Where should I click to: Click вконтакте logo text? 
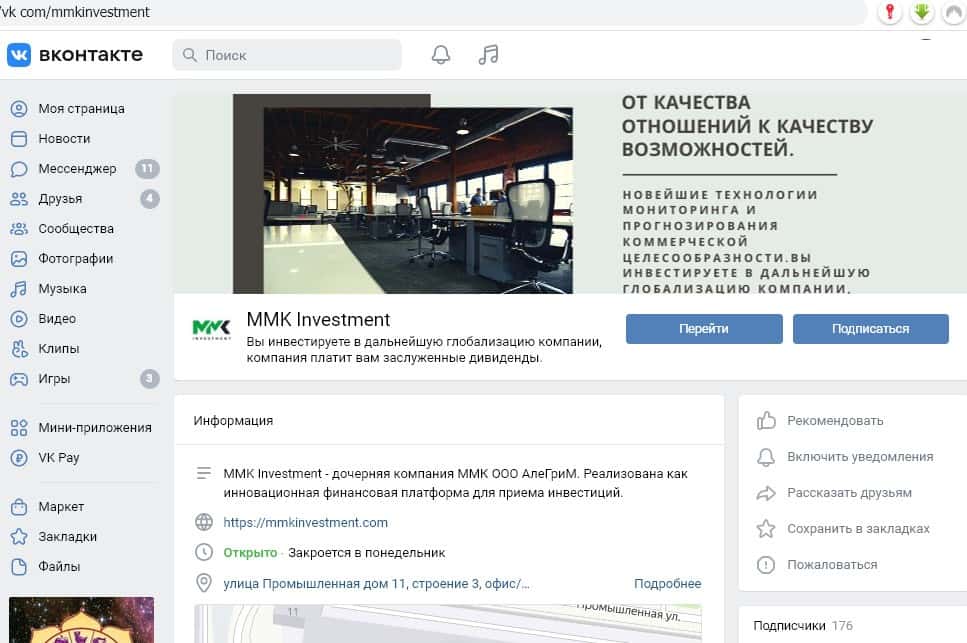(x=91, y=55)
